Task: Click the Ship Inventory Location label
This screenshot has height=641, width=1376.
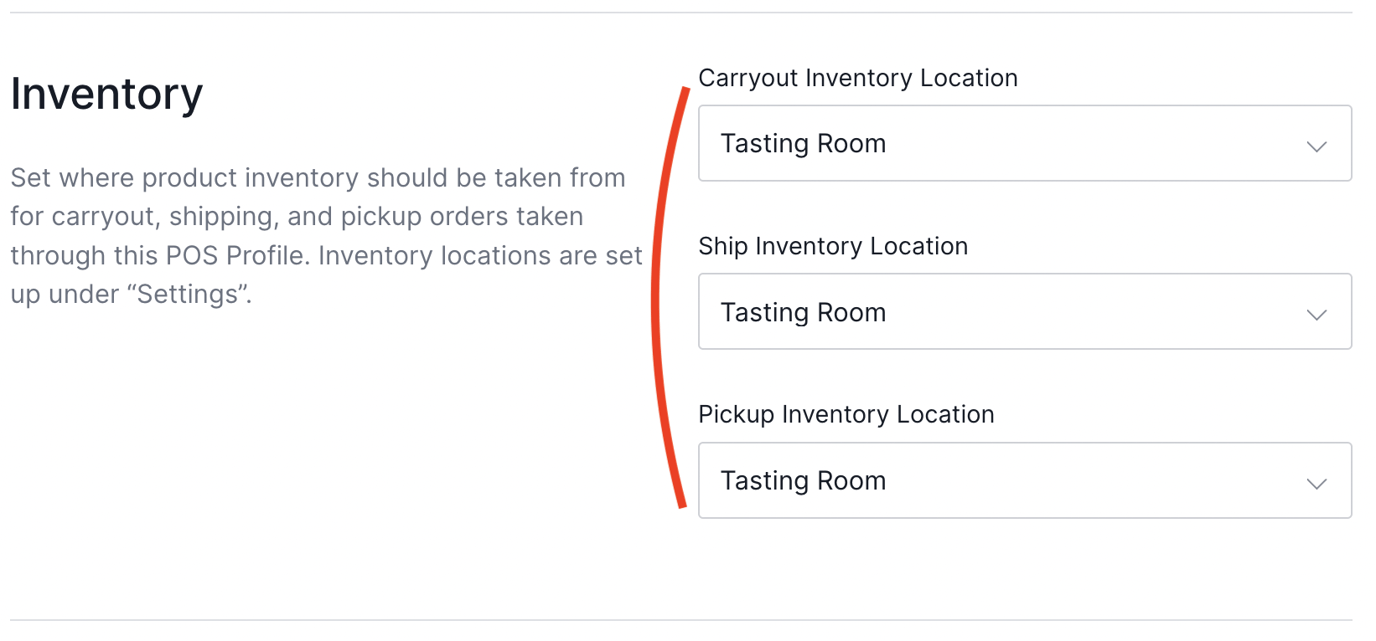Action: point(833,246)
